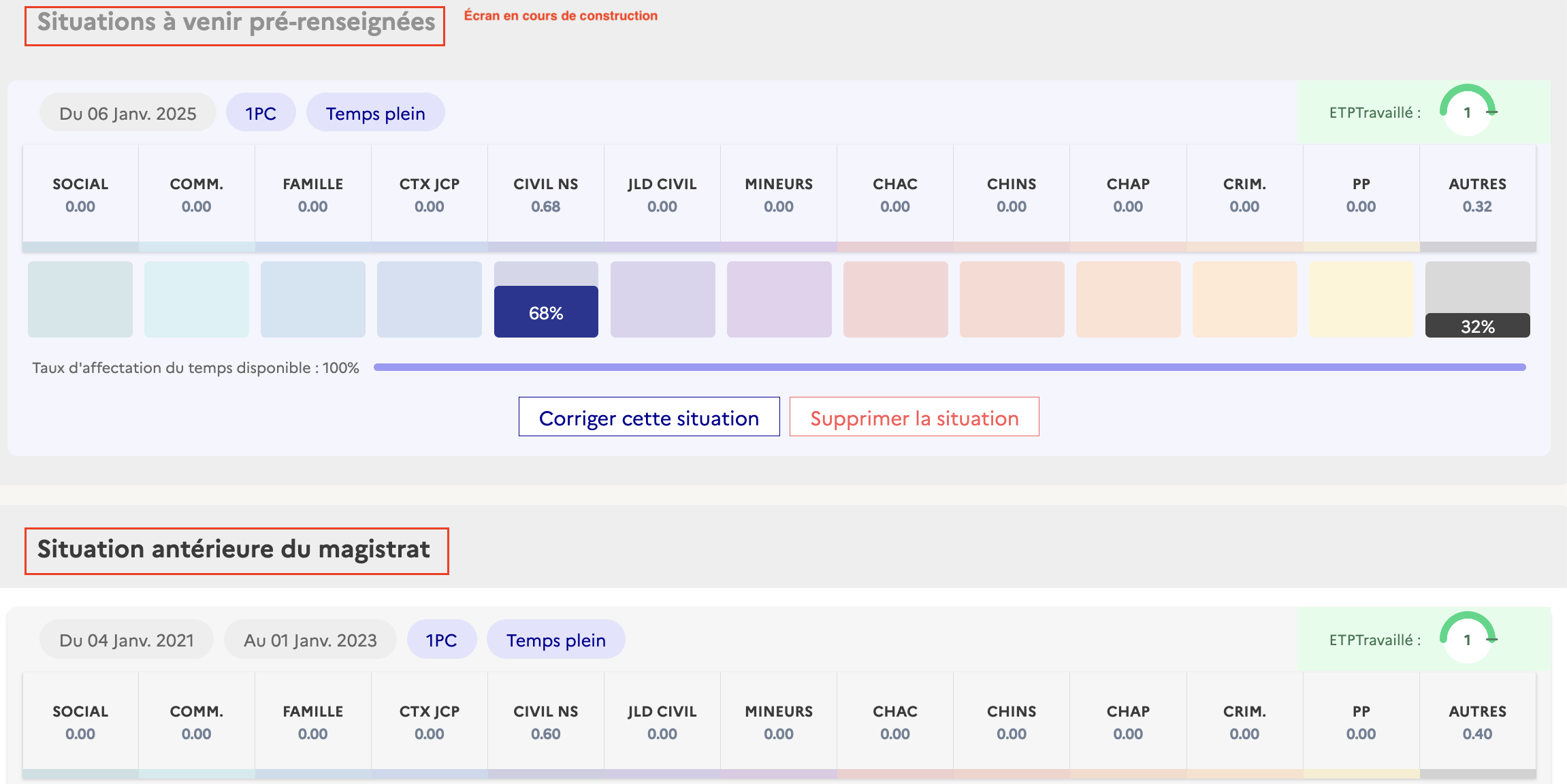Viewport: 1567px width, 784px height.
Task: Click the AUTRES 0.32 column cell
Action: [1477, 195]
